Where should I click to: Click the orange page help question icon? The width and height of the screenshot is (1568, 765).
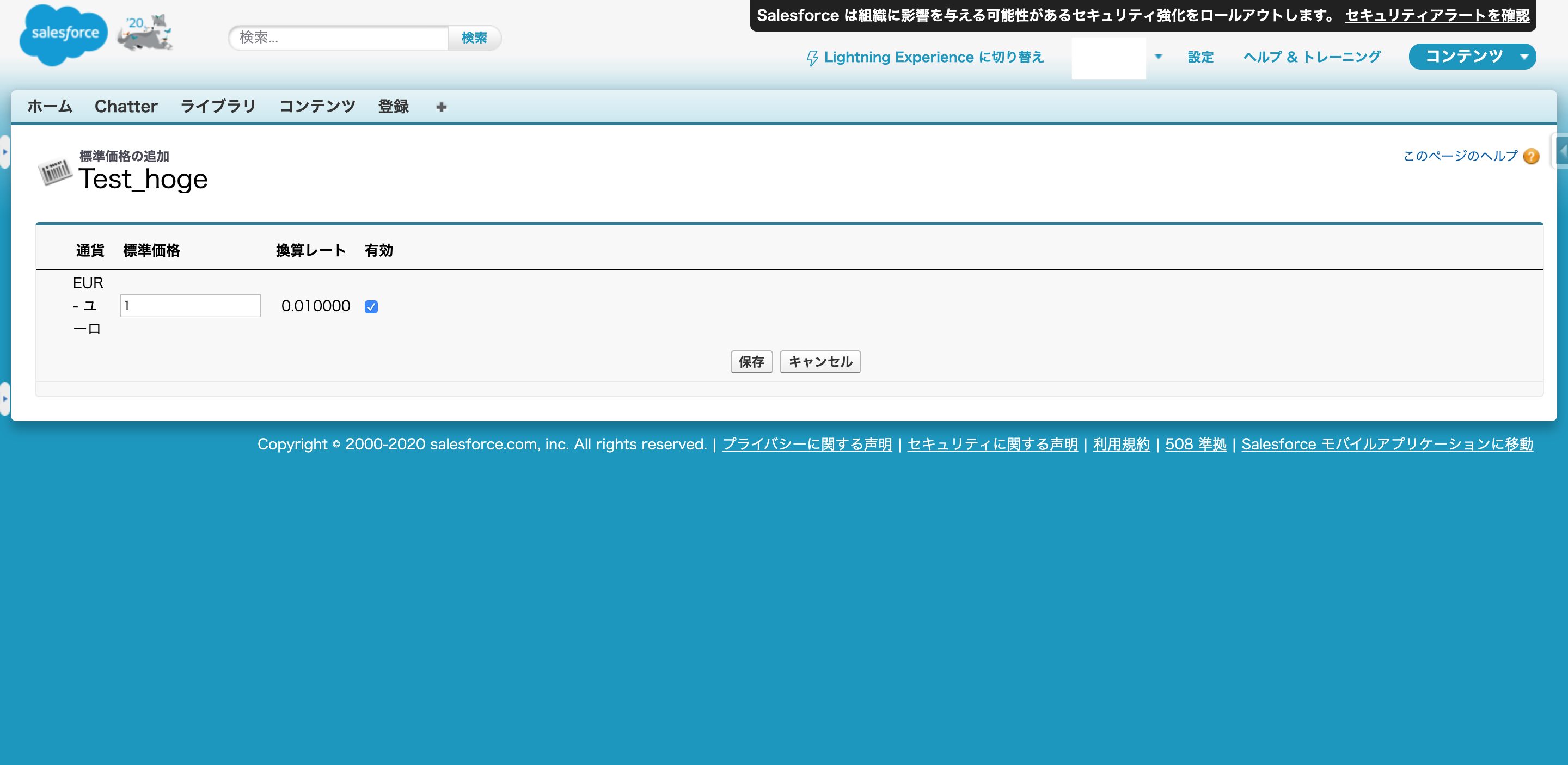[1532, 156]
